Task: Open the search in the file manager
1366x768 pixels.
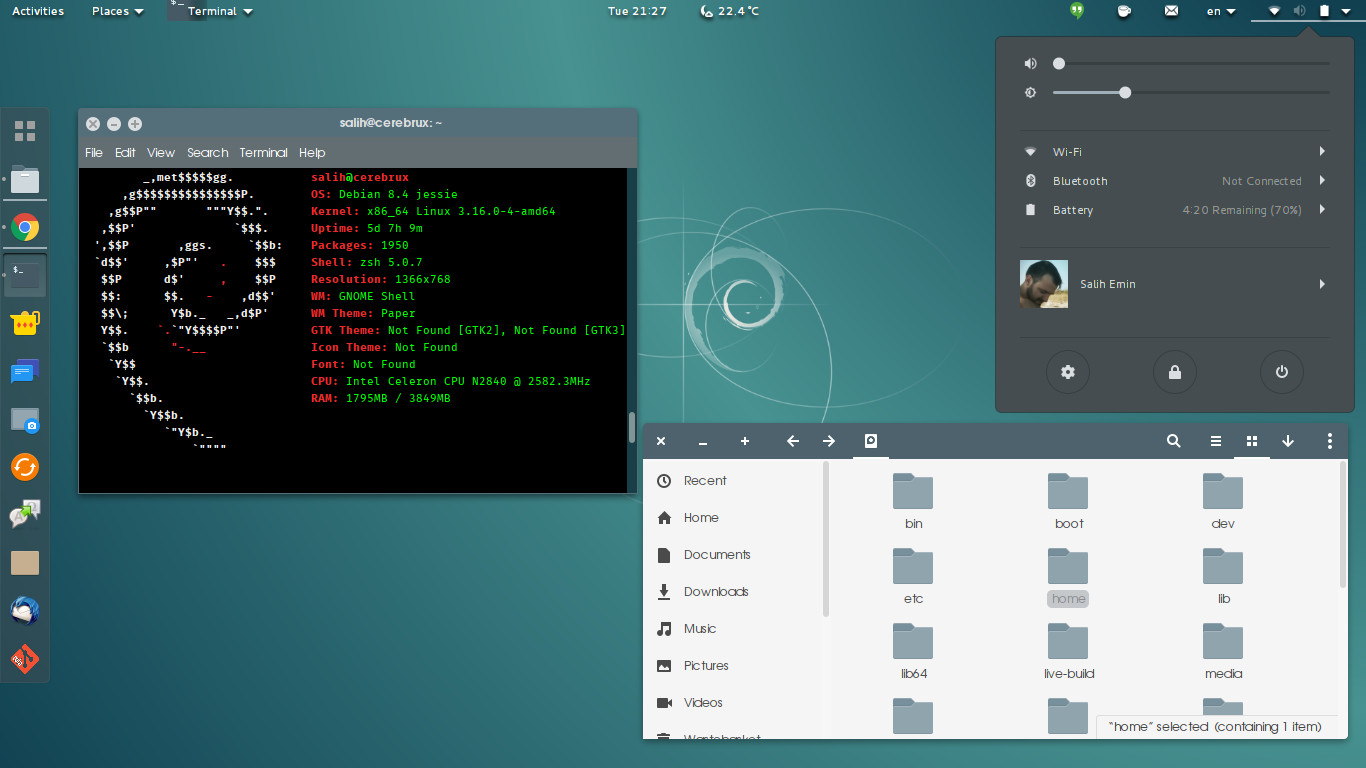Action: [1173, 440]
